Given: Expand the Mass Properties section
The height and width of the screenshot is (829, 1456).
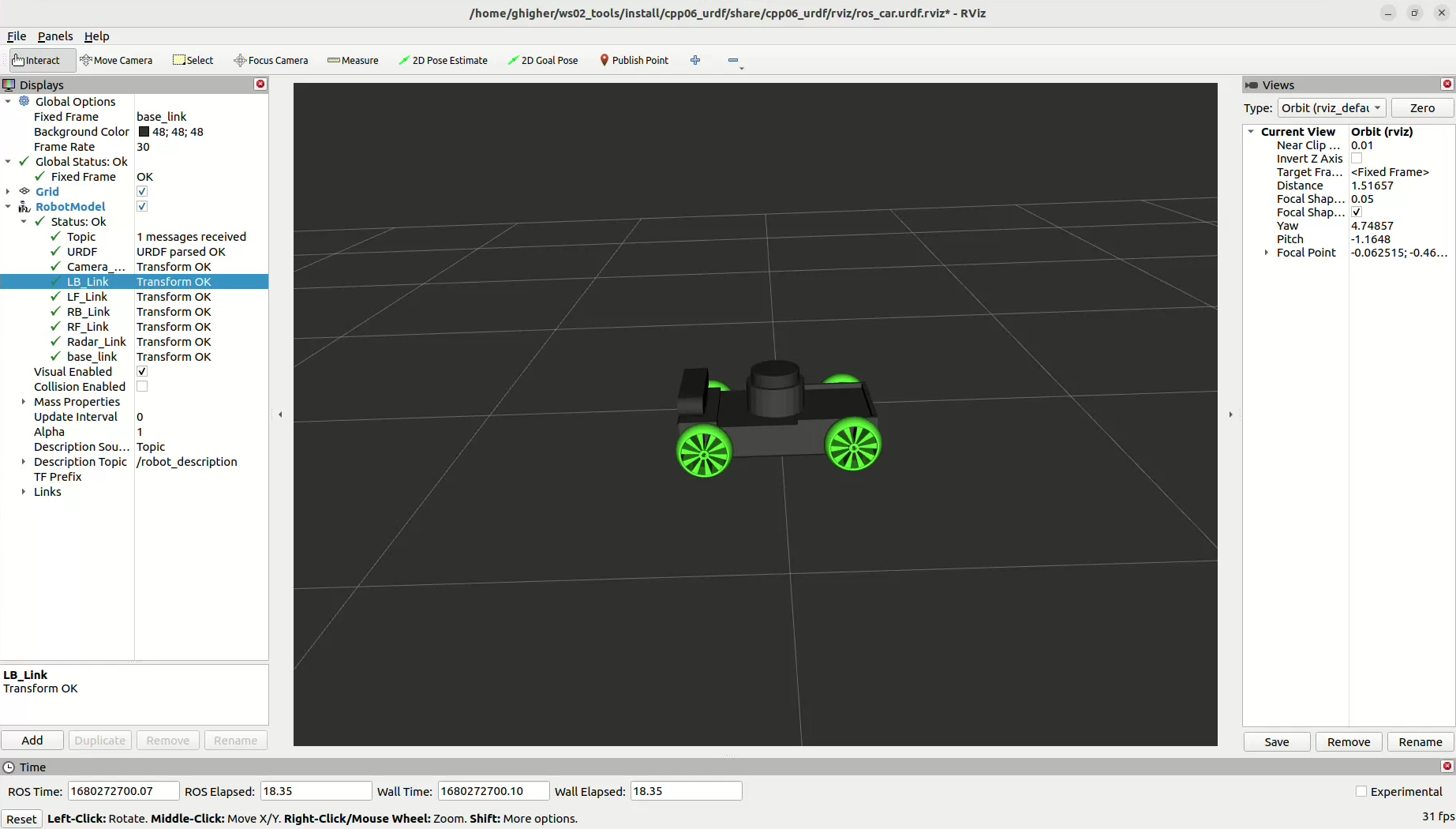Looking at the screenshot, I should click(x=24, y=402).
